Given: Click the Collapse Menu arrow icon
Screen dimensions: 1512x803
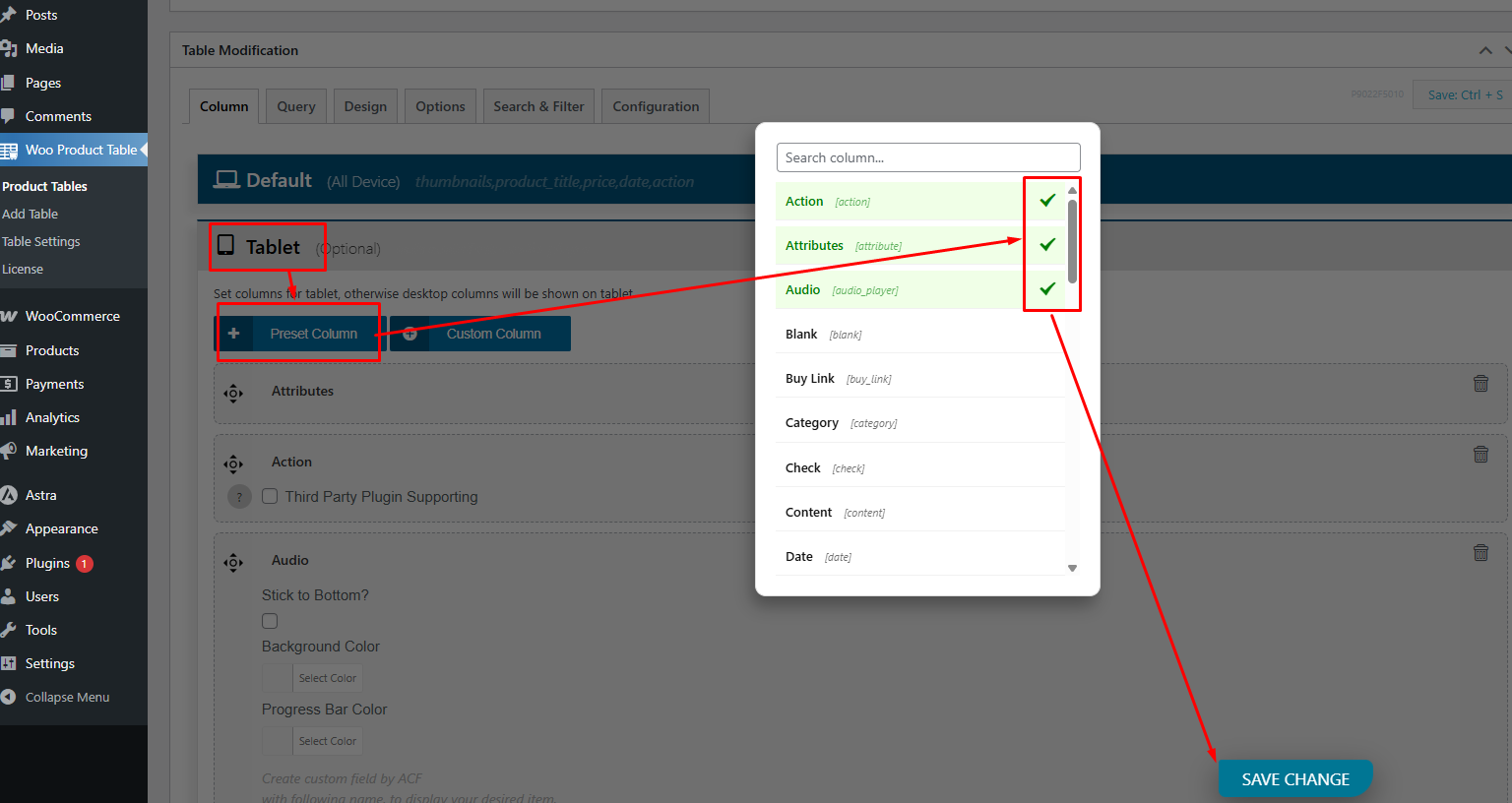Looking at the screenshot, I should coord(9,697).
